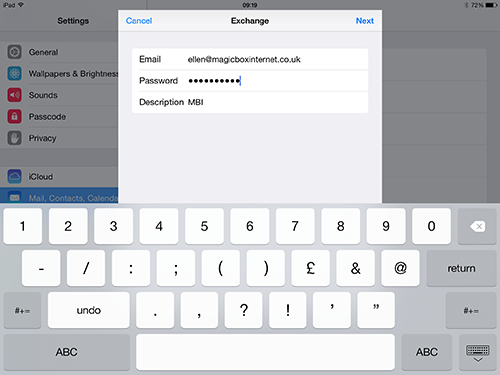Tap the Privacy hand icon
This screenshot has width=500, height=375.
tap(14, 138)
